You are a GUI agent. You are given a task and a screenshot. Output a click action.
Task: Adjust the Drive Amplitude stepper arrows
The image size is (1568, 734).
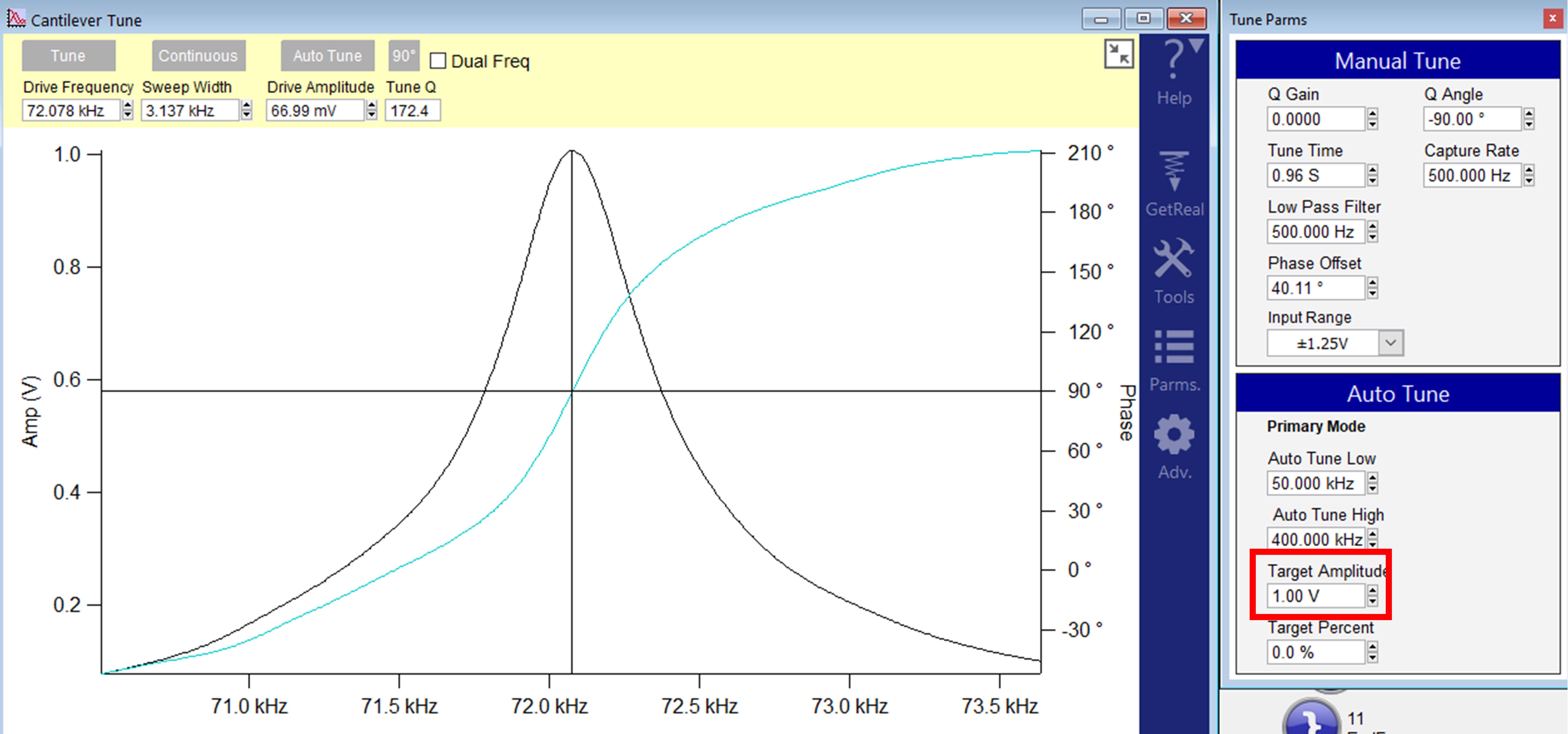pos(371,111)
